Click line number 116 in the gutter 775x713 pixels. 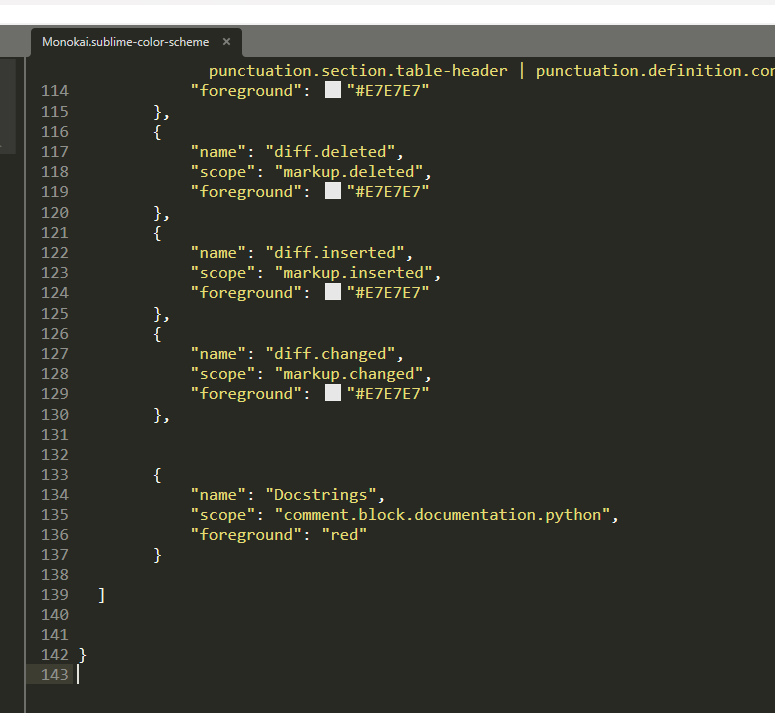pyautogui.click(x=55, y=132)
